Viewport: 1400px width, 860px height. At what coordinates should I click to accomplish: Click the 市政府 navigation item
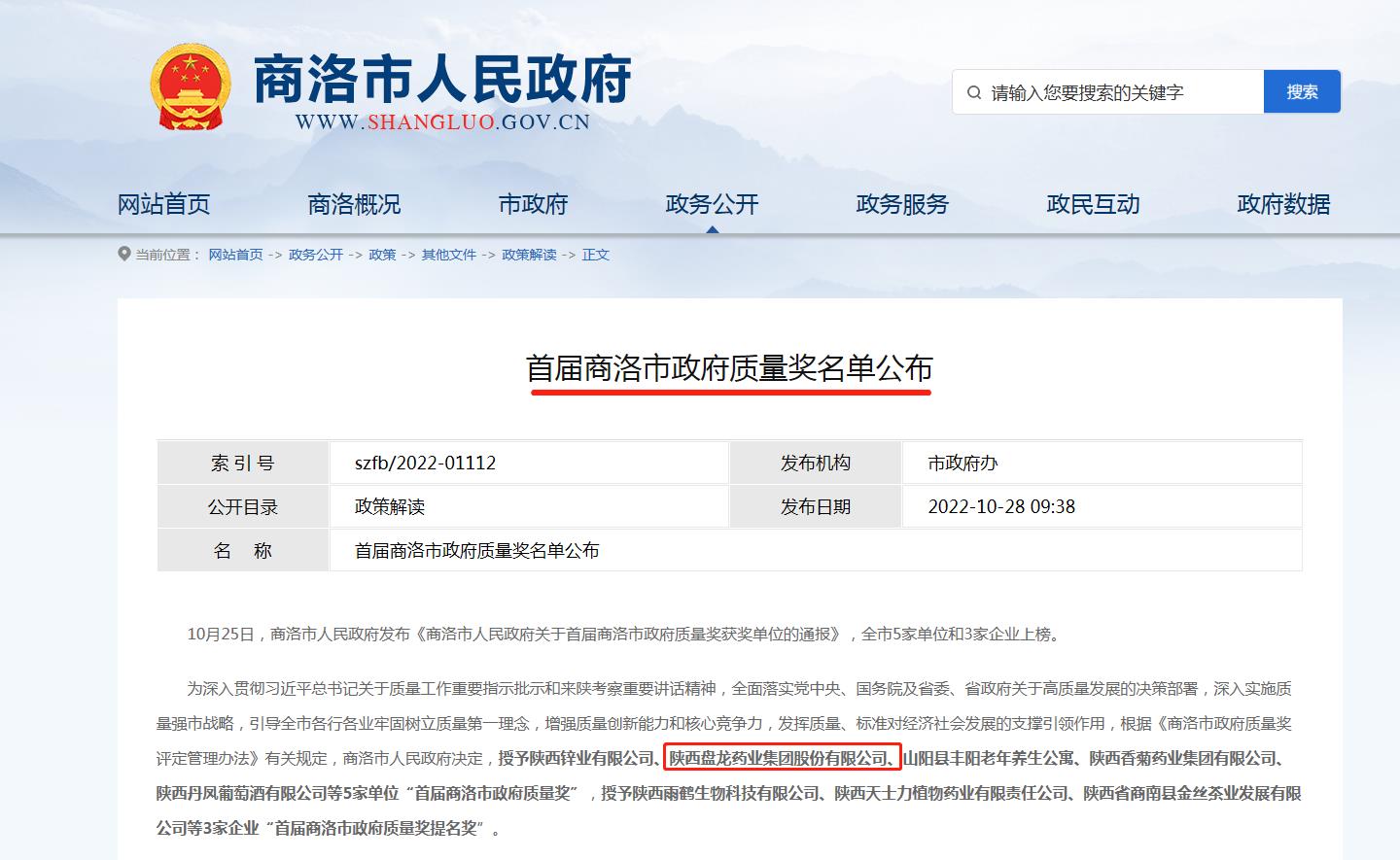[x=533, y=204]
